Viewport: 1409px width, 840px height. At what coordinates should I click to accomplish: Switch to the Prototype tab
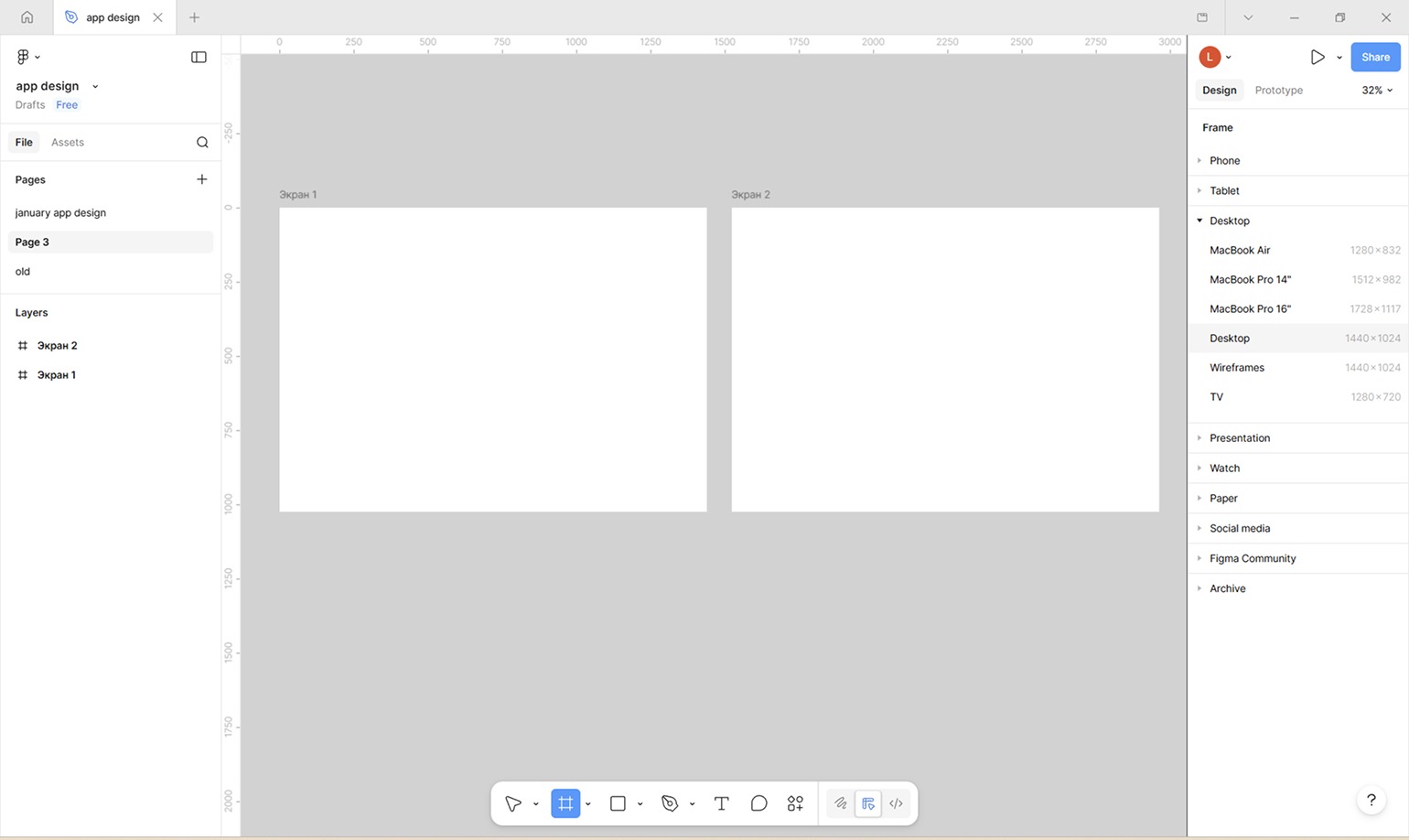[1278, 90]
